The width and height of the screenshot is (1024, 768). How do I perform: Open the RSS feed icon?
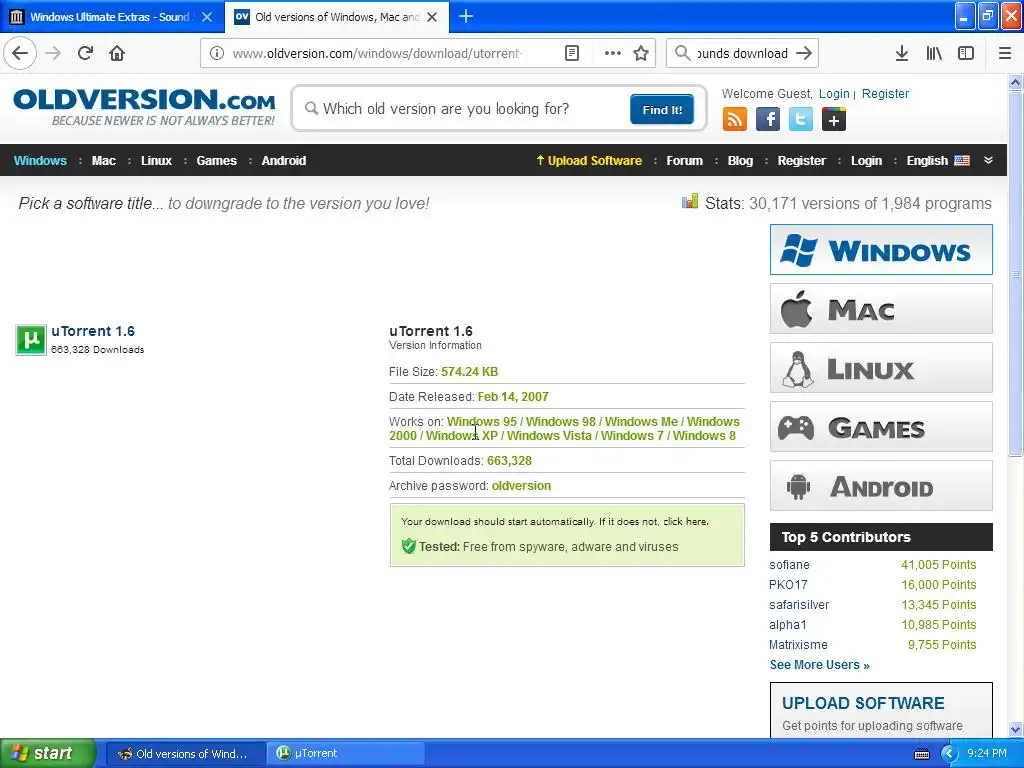735,120
